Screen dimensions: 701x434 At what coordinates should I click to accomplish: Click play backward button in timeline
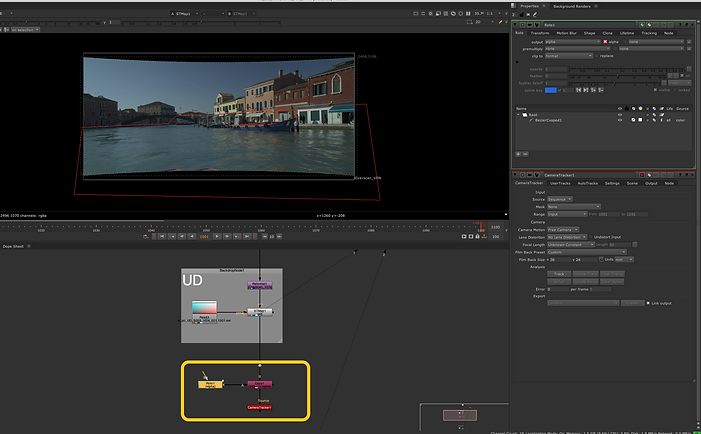[x=192, y=236]
